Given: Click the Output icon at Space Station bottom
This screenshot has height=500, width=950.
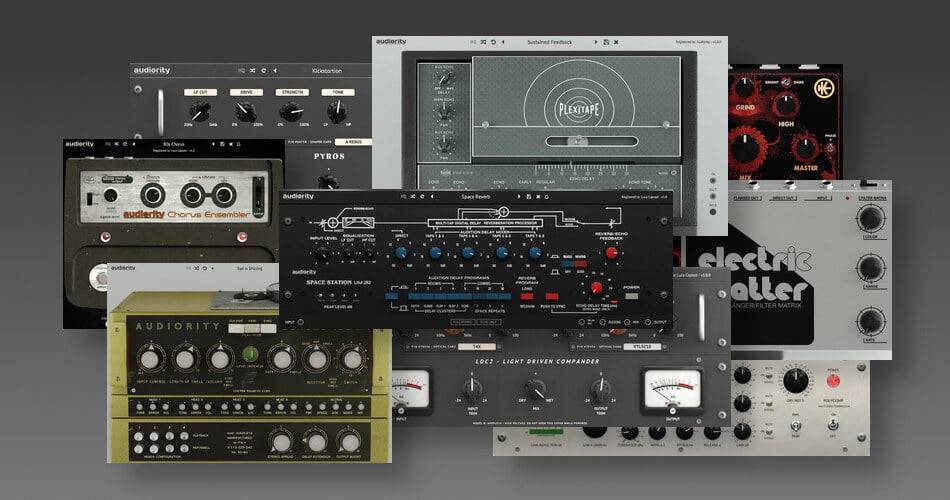Looking at the screenshot, I should point(648,322).
